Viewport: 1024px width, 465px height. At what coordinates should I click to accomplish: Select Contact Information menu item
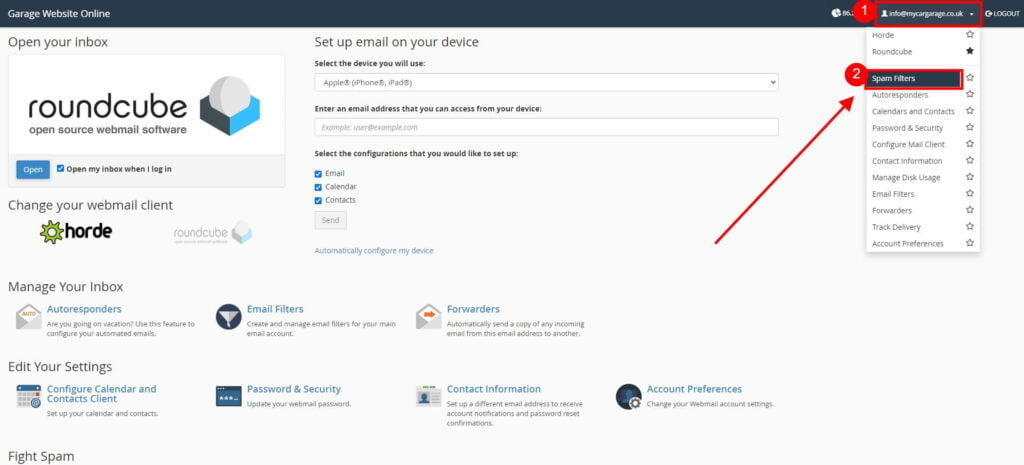(x=907, y=161)
